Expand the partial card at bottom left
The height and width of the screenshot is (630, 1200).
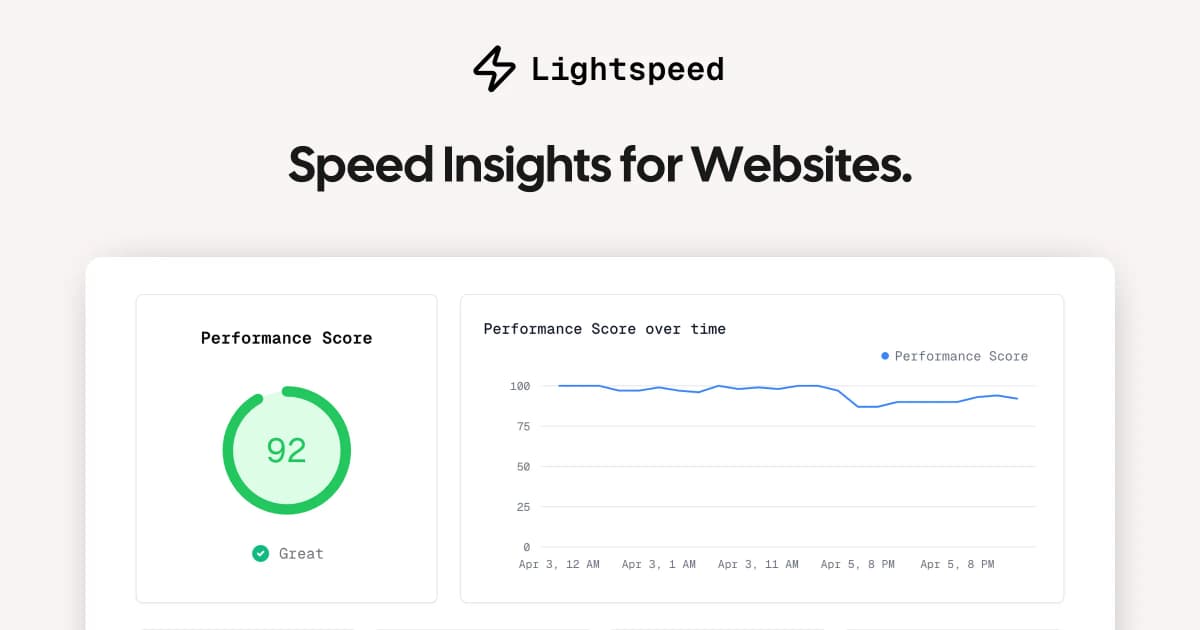[x=248, y=627]
